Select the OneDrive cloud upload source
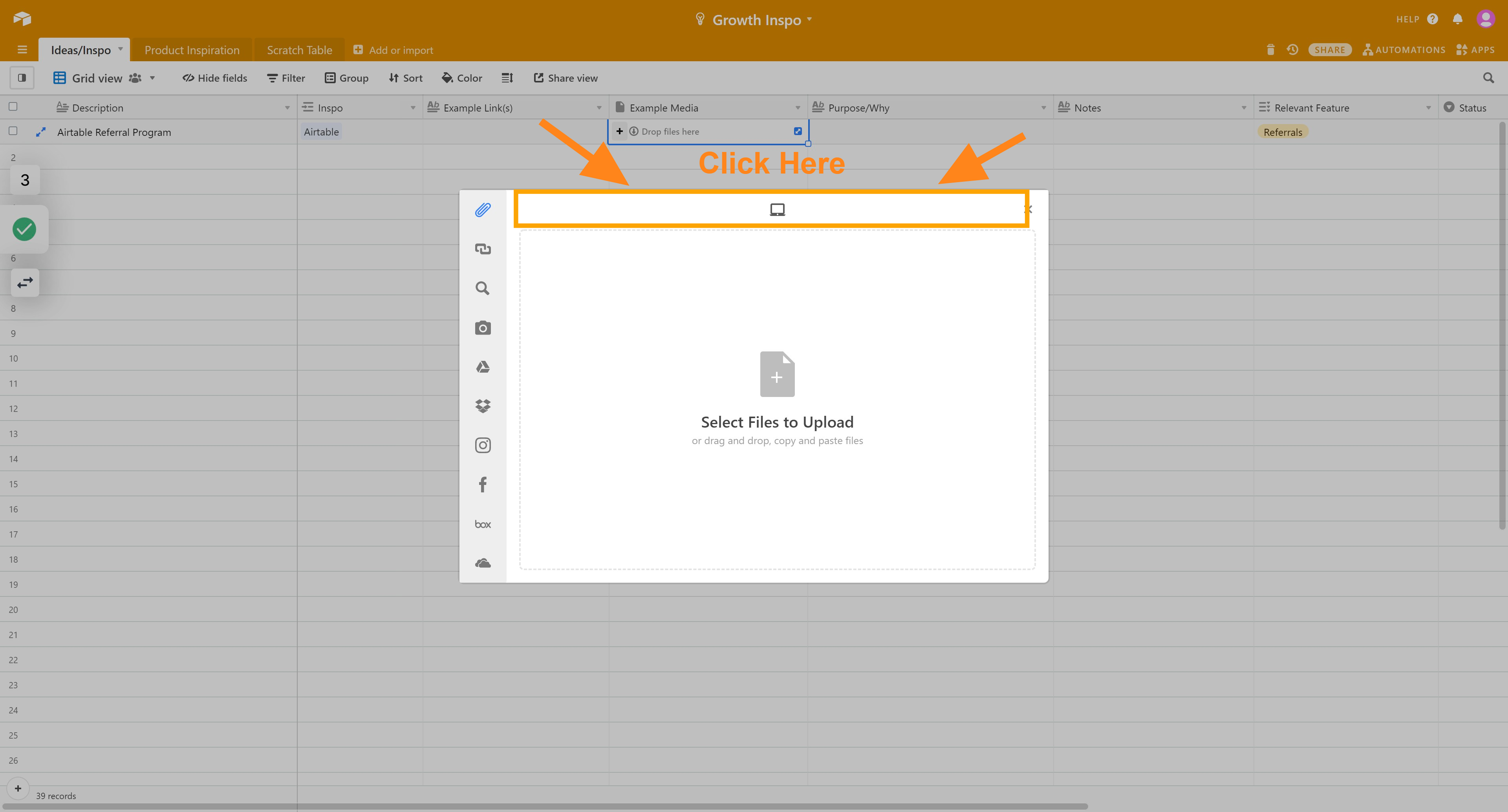This screenshot has height=812, width=1508. tap(482, 563)
